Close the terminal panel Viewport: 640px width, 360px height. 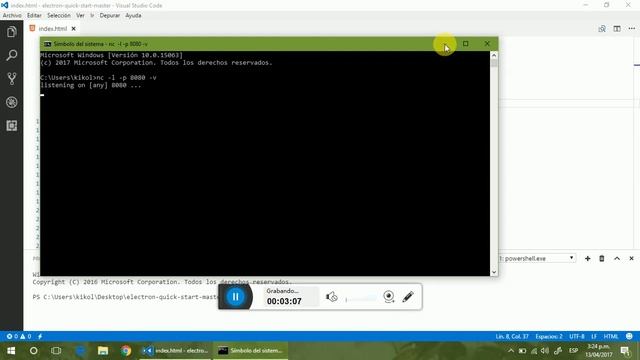[631, 258]
